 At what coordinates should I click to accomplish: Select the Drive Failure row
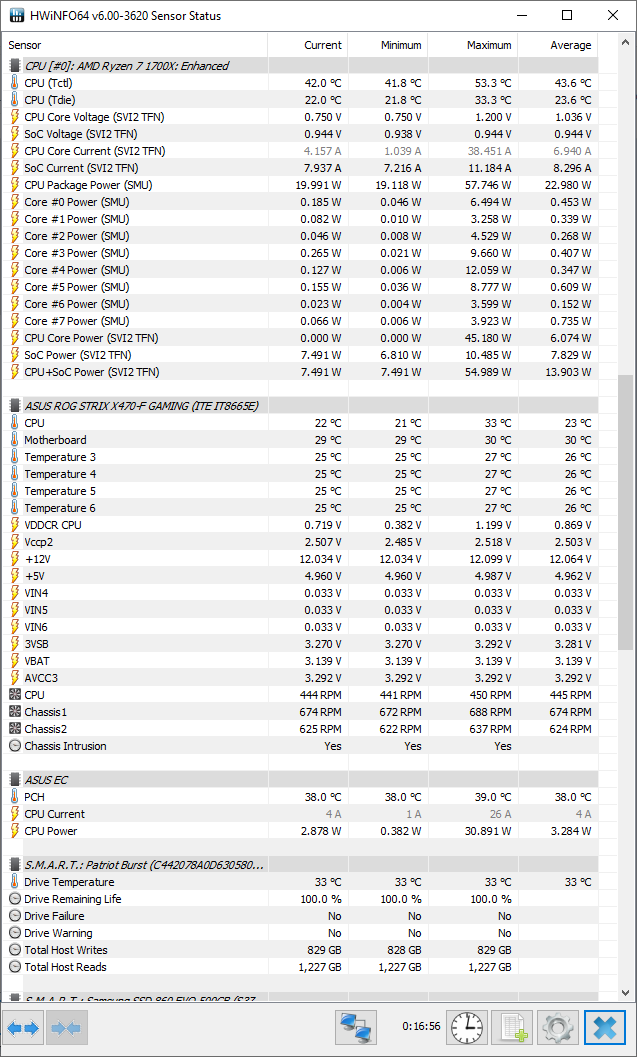point(301,916)
